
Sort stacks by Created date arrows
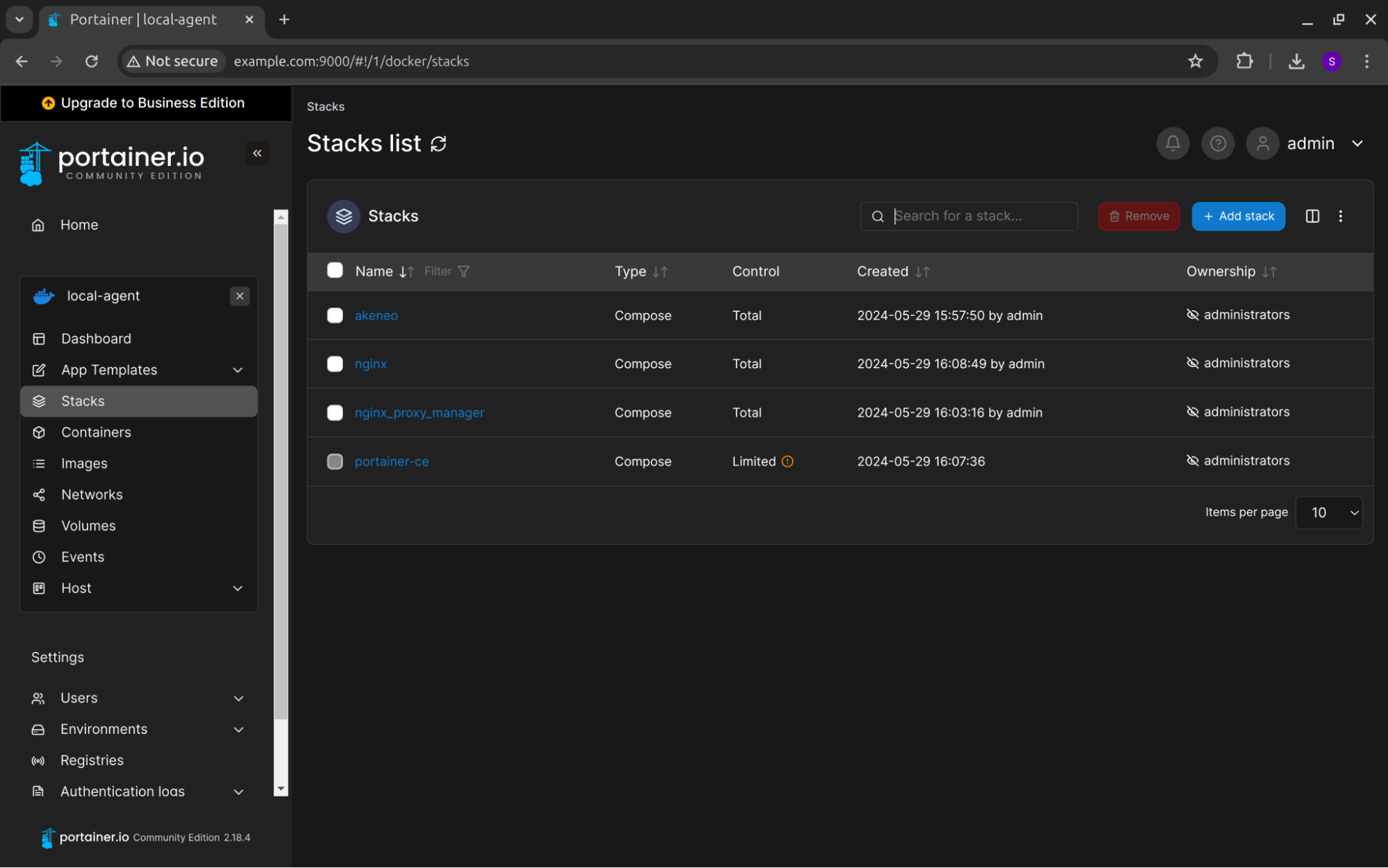pyautogui.click(x=922, y=272)
